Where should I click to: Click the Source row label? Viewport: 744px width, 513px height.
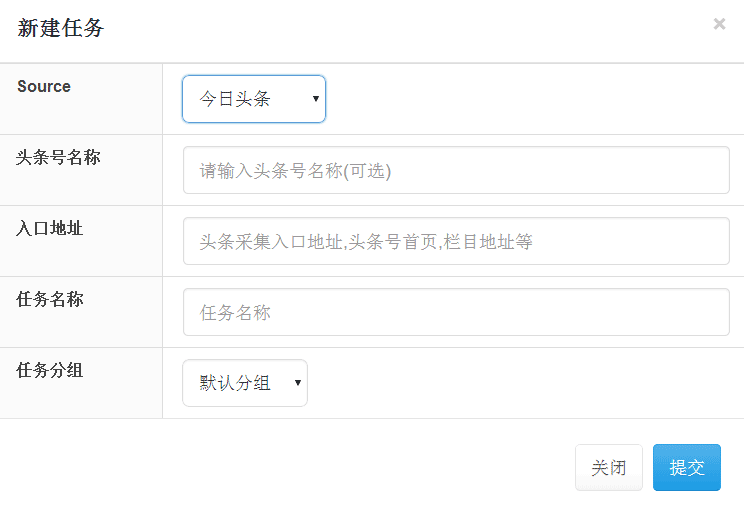pyautogui.click(x=44, y=86)
